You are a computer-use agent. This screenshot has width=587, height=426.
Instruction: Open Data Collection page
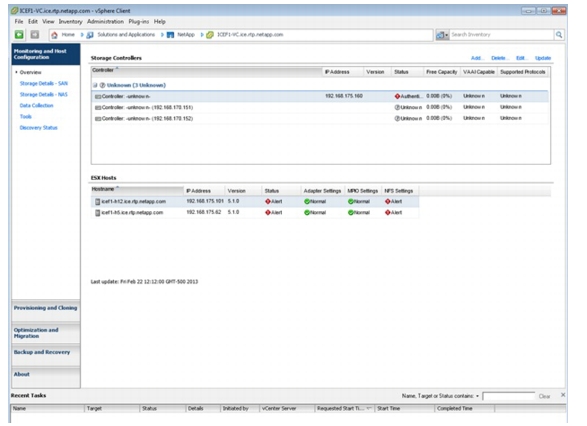coord(36,106)
